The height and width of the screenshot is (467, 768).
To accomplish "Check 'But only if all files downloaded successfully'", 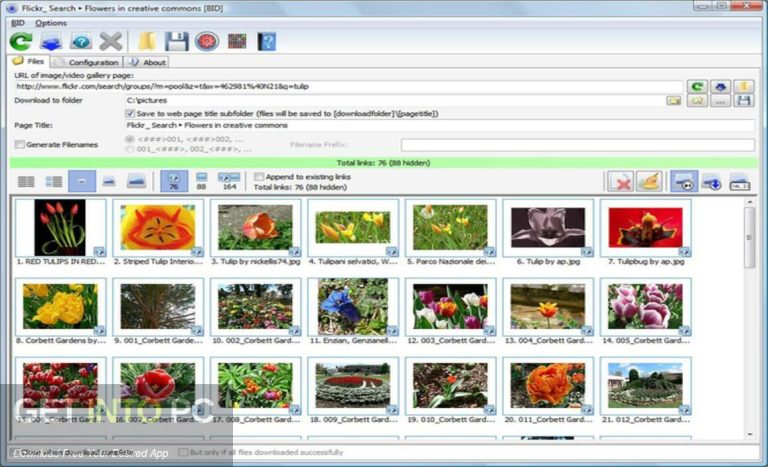I will (183, 452).
